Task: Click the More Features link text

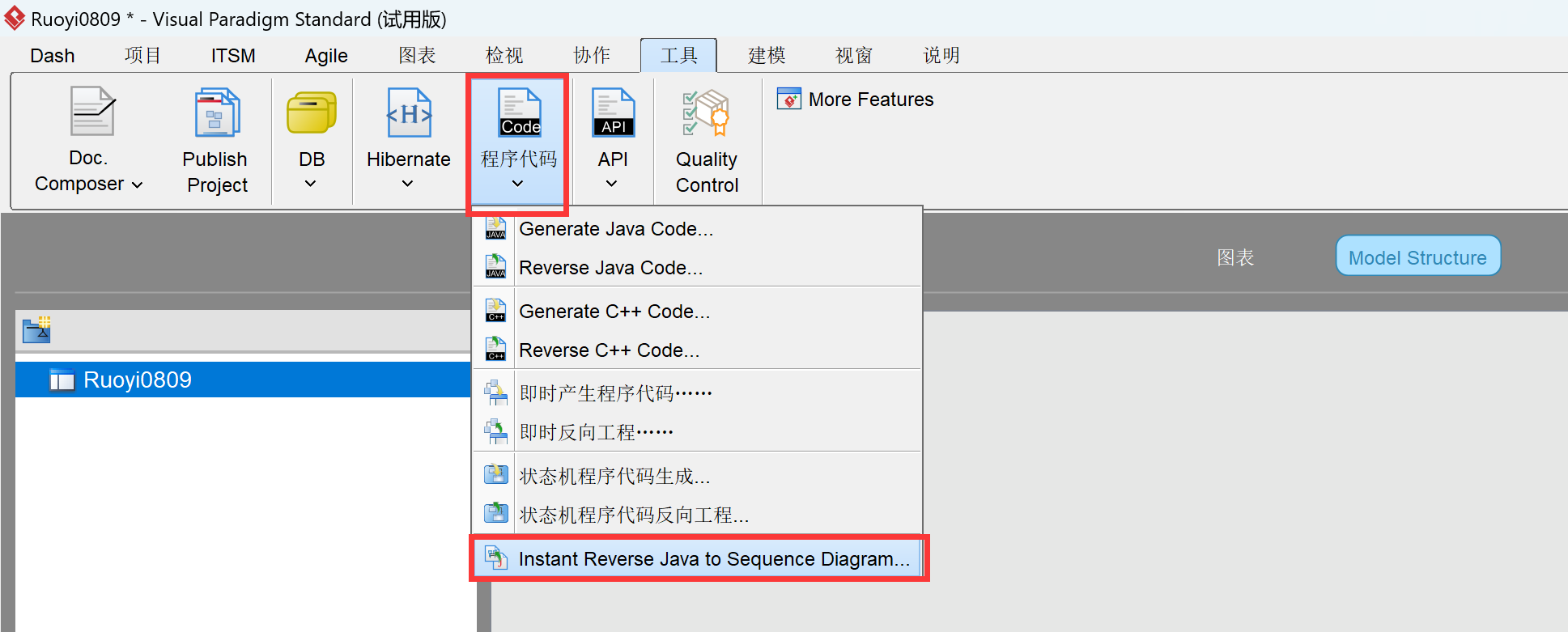Action: (x=871, y=100)
